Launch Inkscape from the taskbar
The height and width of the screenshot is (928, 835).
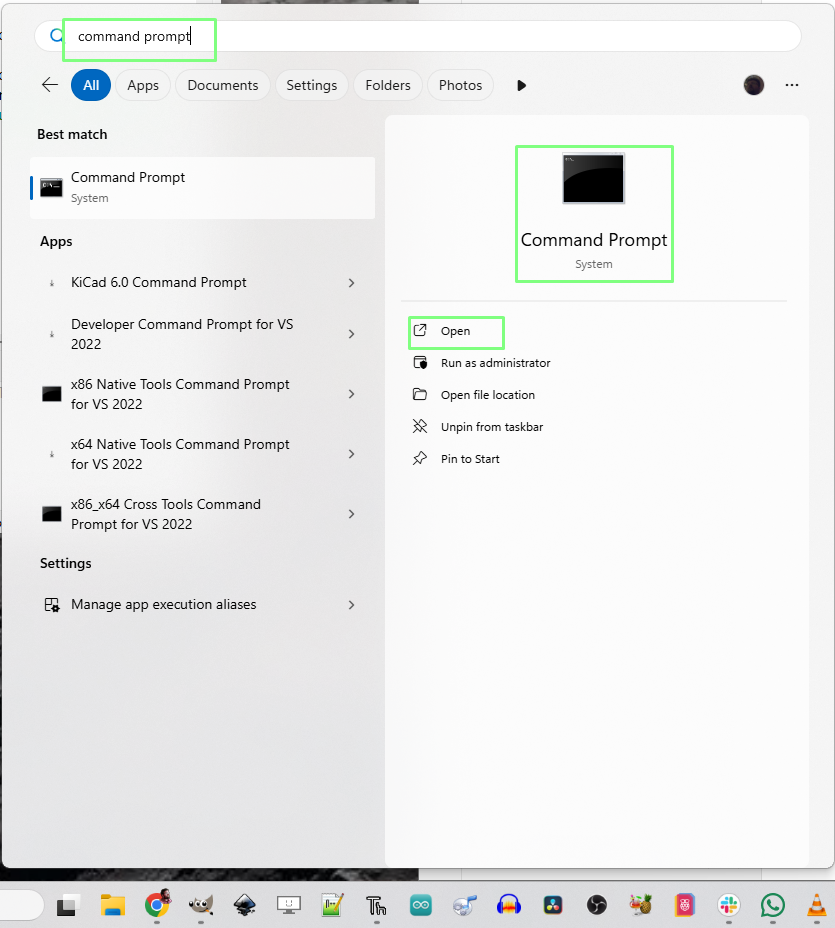(244, 904)
